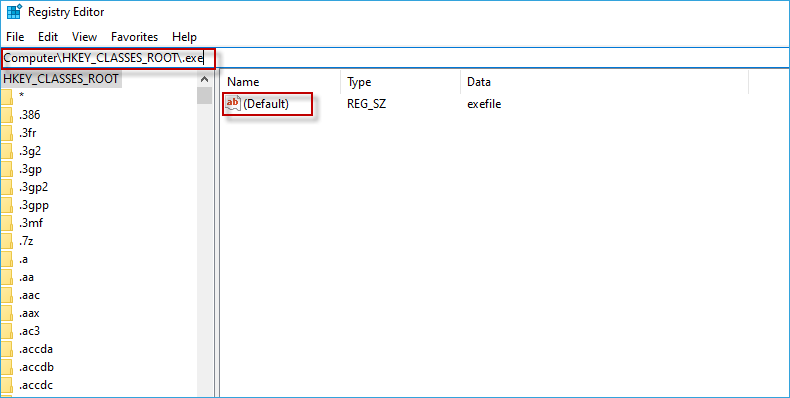Image resolution: width=790 pixels, height=398 pixels.
Task: Select the .ac3 key label
Action: pos(29,331)
